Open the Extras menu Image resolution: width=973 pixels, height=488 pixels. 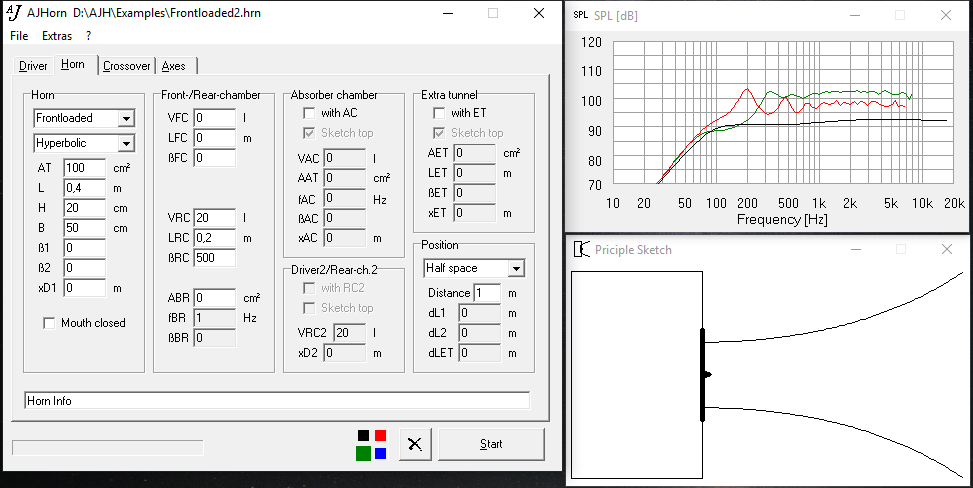(x=57, y=36)
